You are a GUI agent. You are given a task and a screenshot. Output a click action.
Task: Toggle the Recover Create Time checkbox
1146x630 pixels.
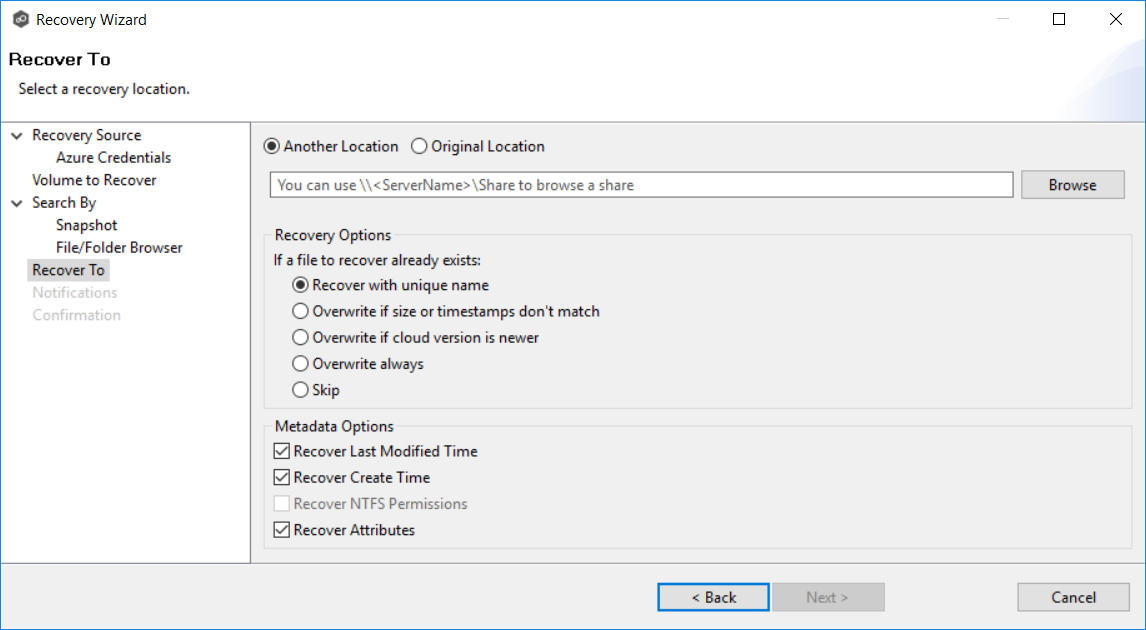281,478
